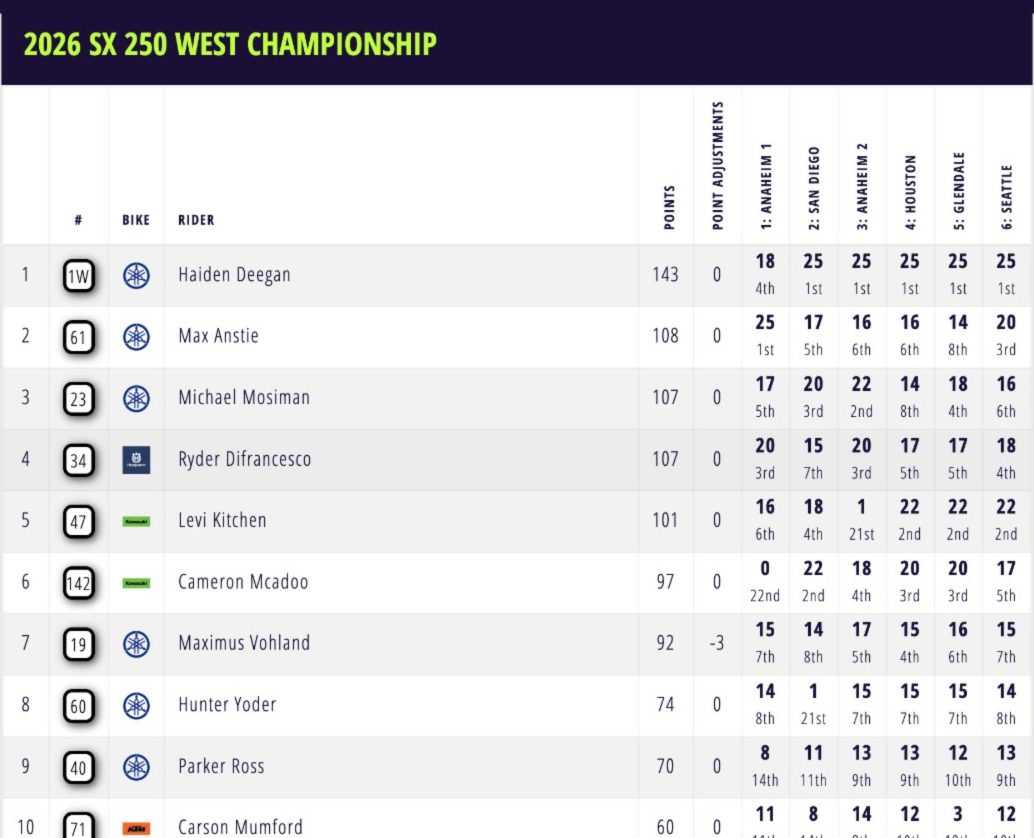Open rider Haiden Deegan's name
The height and width of the screenshot is (838, 1034).
pyautogui.click(x=234, y=275)
